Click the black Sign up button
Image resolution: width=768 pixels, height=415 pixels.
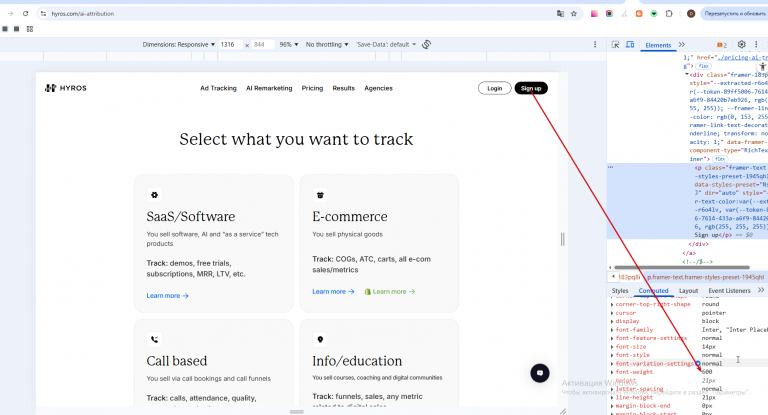tap(531, 88)
